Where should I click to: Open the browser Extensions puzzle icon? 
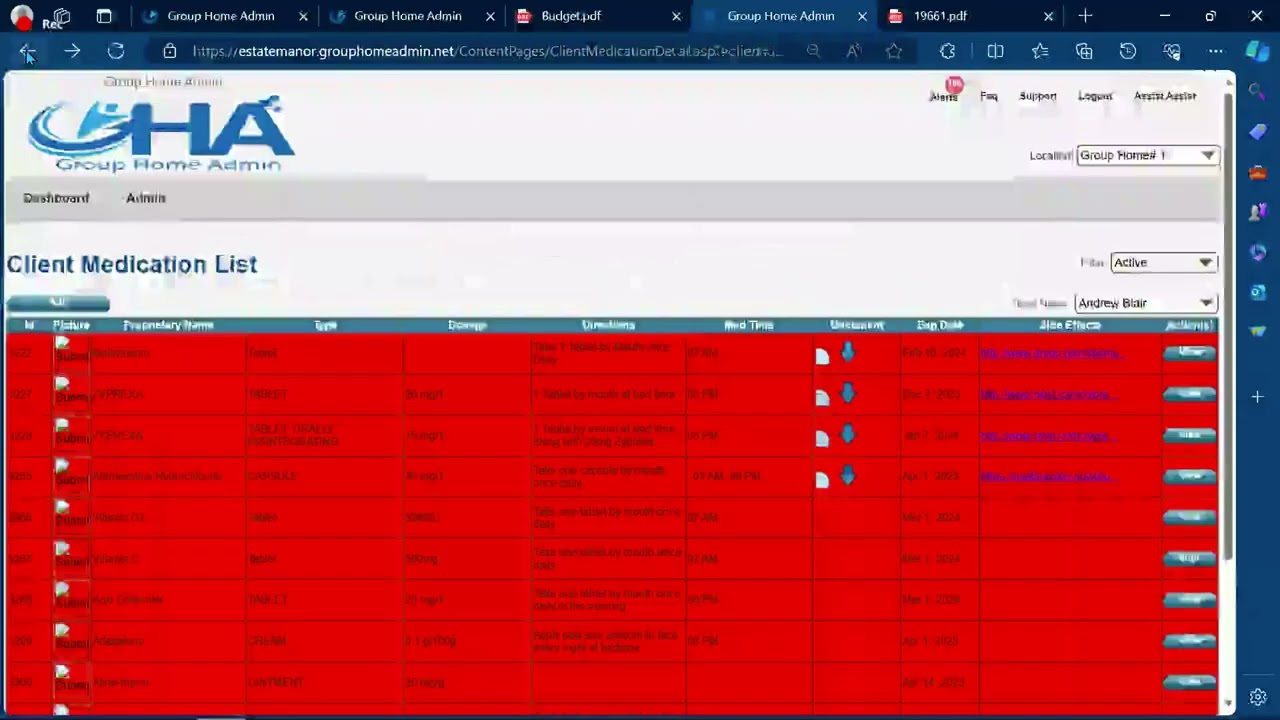948,51
